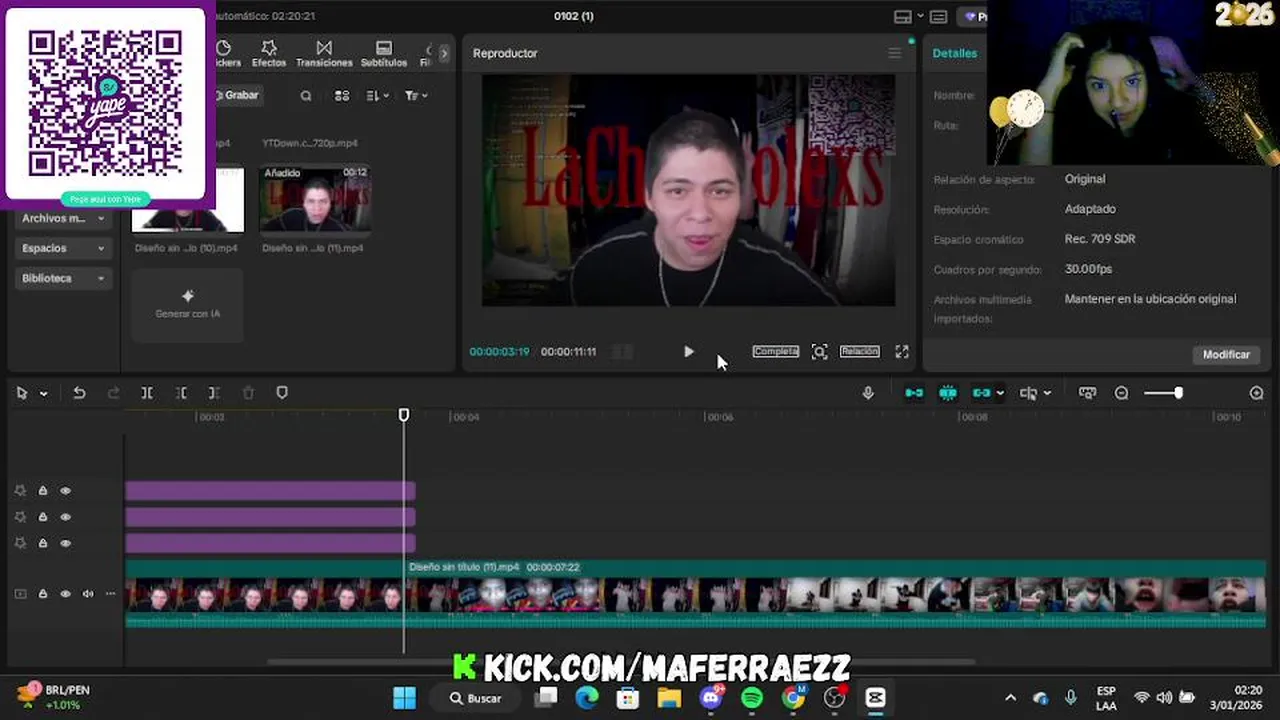The width and height of the screenshot is (1280, 720).
Task: Expand the Biblioteca dropdown
Action: coord(63,278)
